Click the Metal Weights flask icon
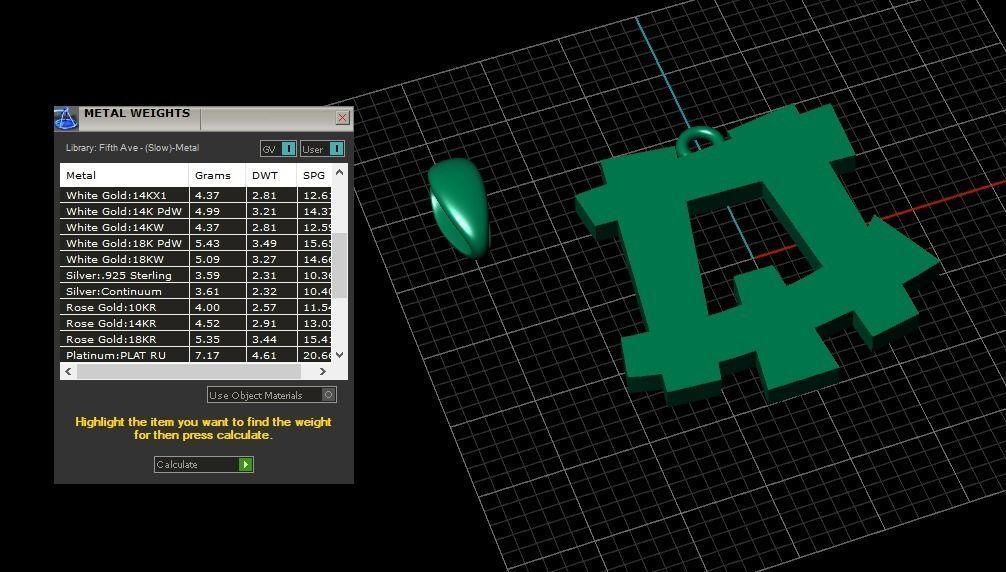The image size is (1006, 572). click(x=66, y=119)
